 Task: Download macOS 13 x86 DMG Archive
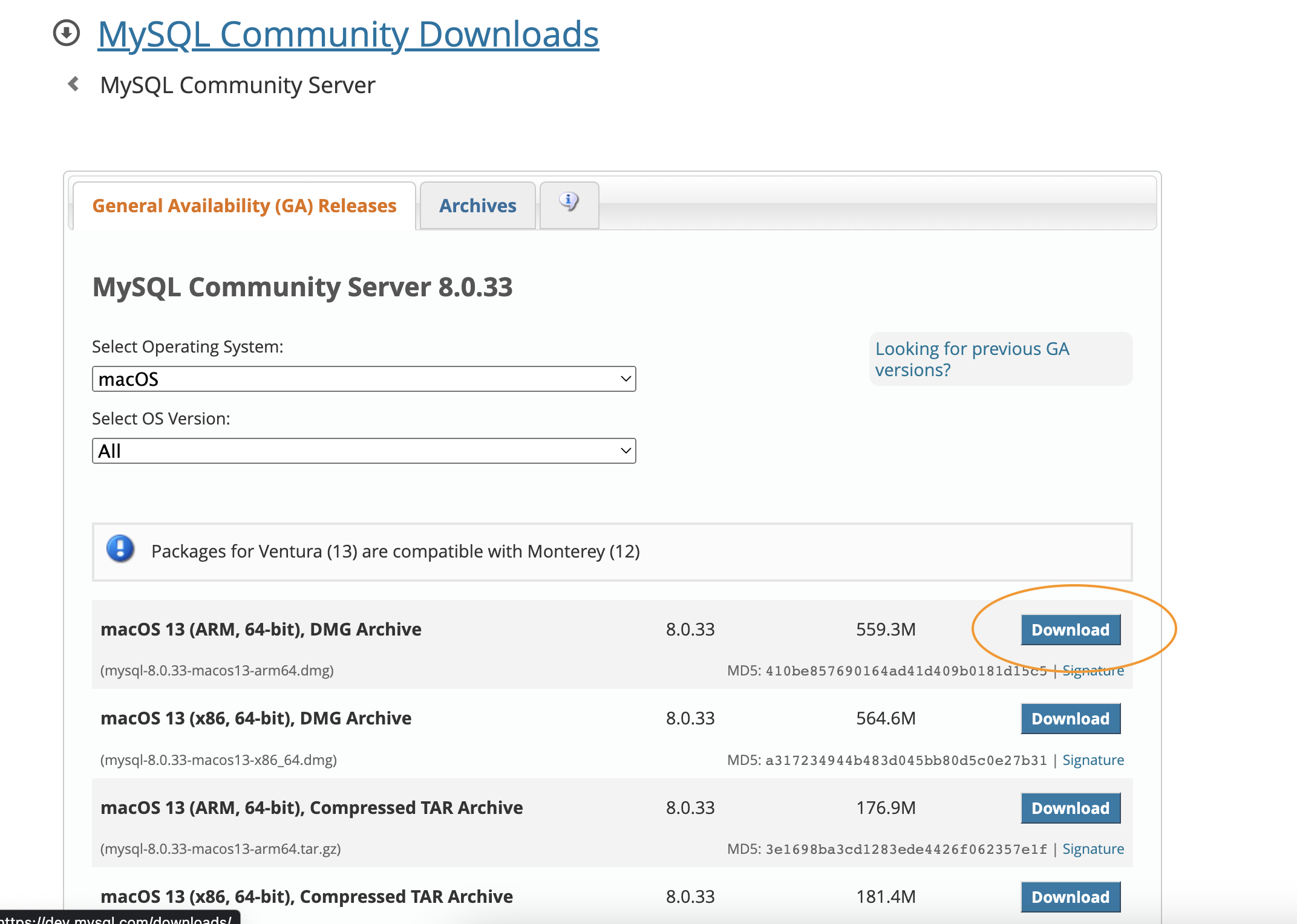pos(1070,718)
